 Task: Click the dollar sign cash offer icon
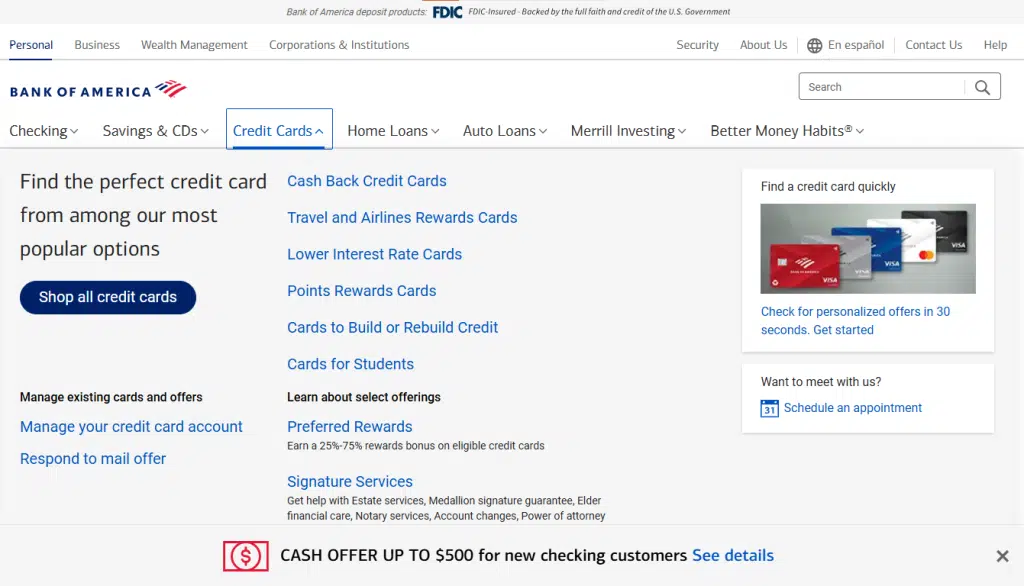(x=246, y=556)
